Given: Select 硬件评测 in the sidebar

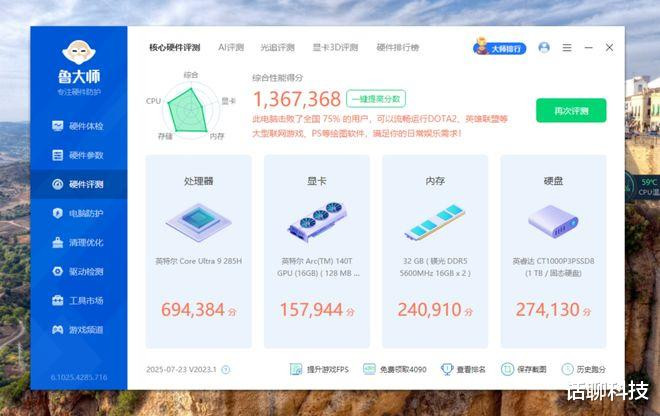Looking at the screenshot, I should point(78,184).
